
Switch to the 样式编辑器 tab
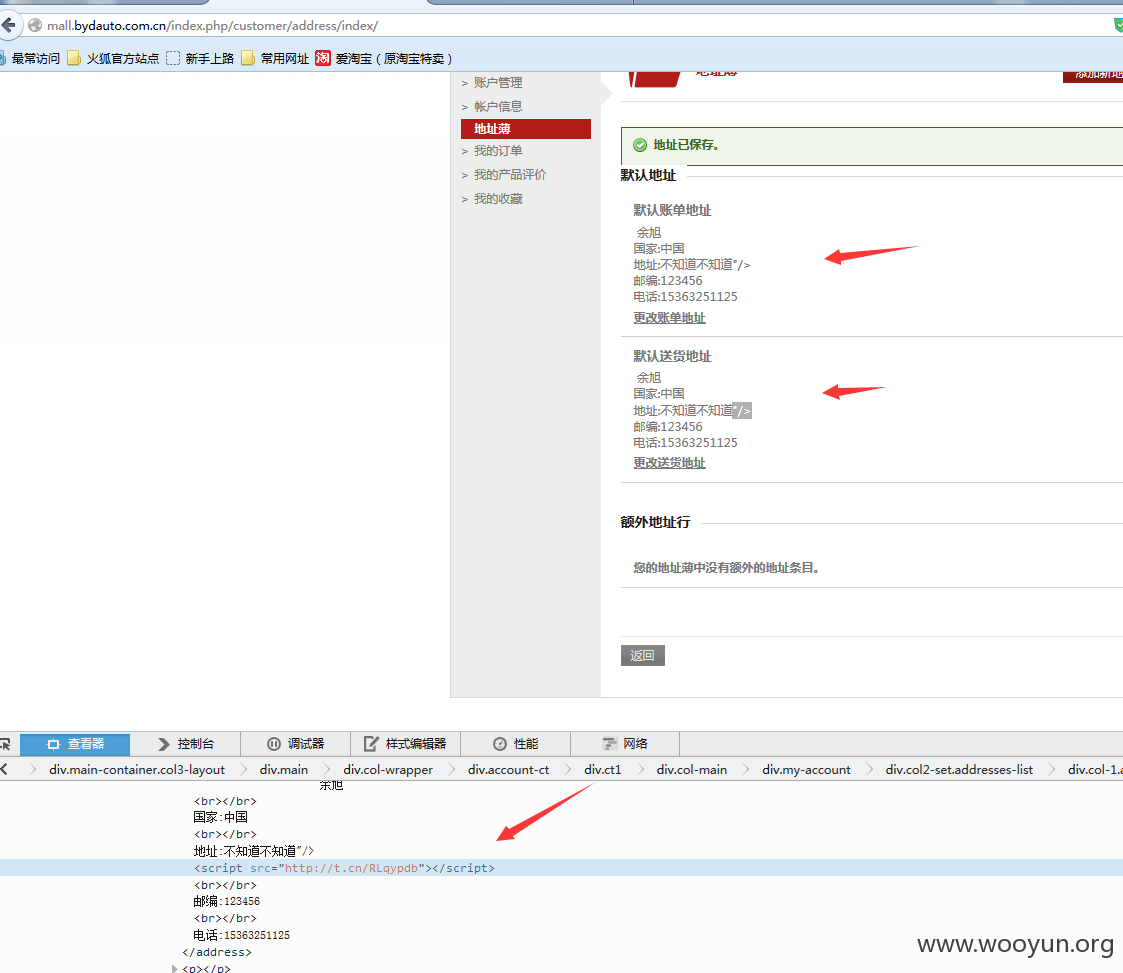[405, 744]
